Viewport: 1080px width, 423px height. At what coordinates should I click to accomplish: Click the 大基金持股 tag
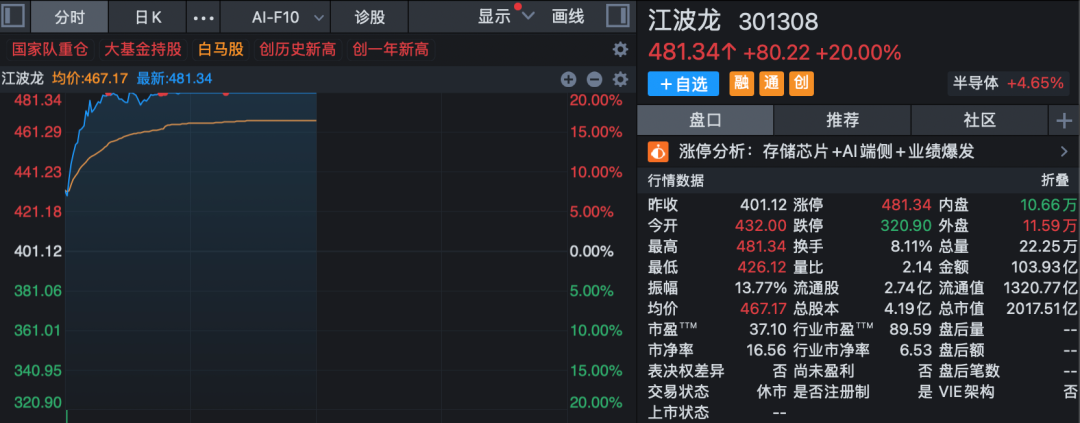[143, 50]
